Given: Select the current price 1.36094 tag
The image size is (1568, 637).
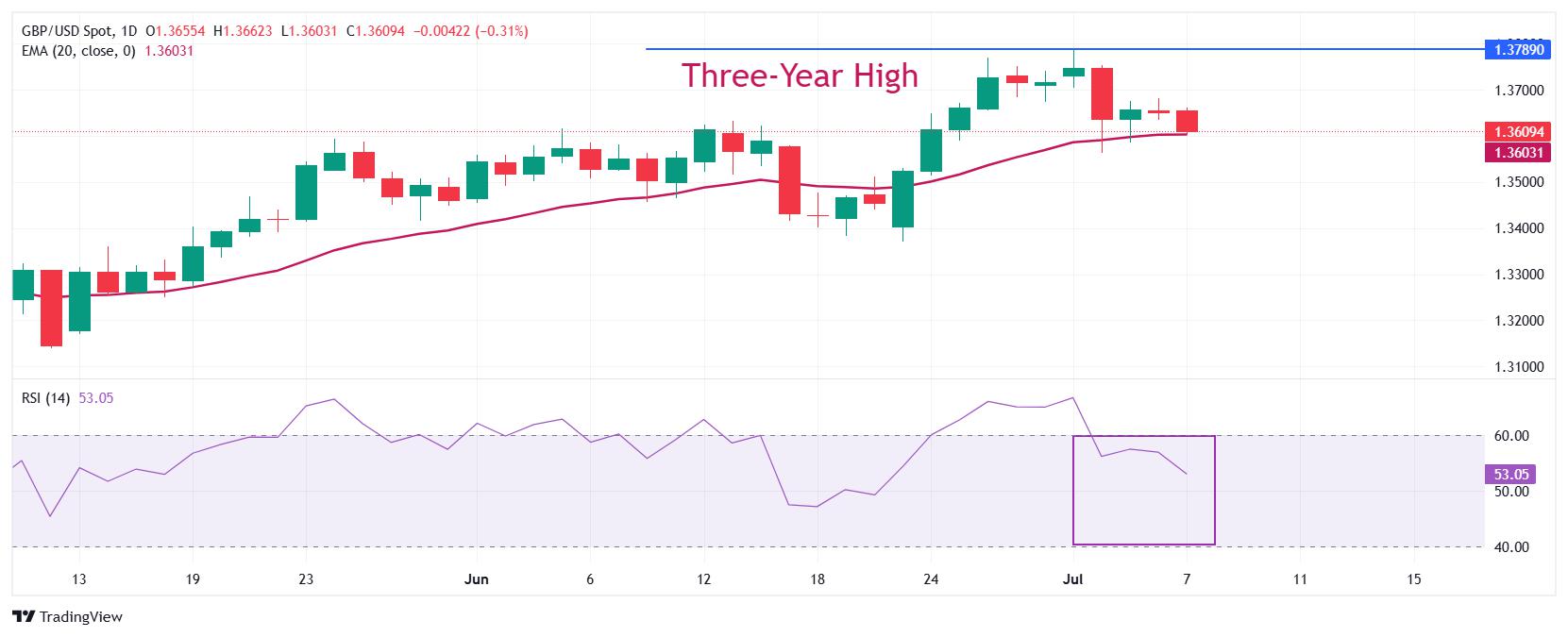Looking at the screenshot, I should [1518, 132].
